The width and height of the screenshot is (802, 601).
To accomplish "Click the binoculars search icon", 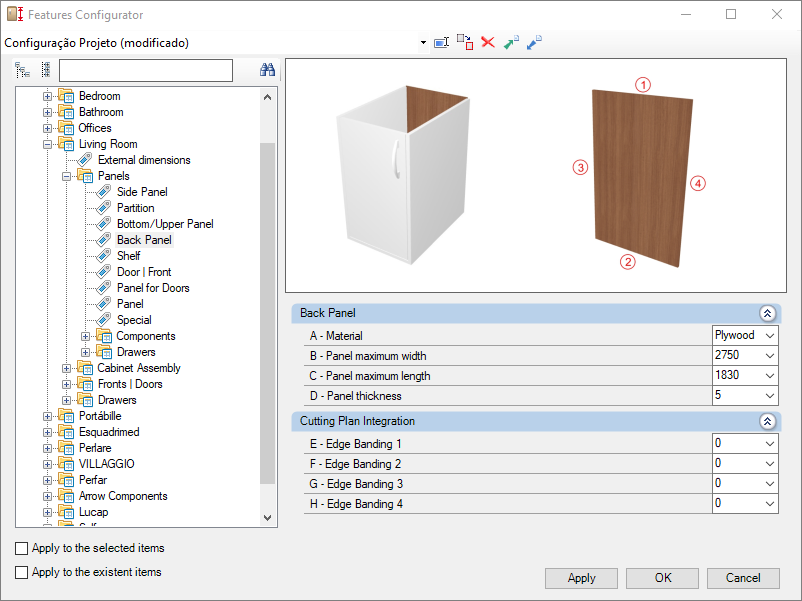I will coord(267,70).
